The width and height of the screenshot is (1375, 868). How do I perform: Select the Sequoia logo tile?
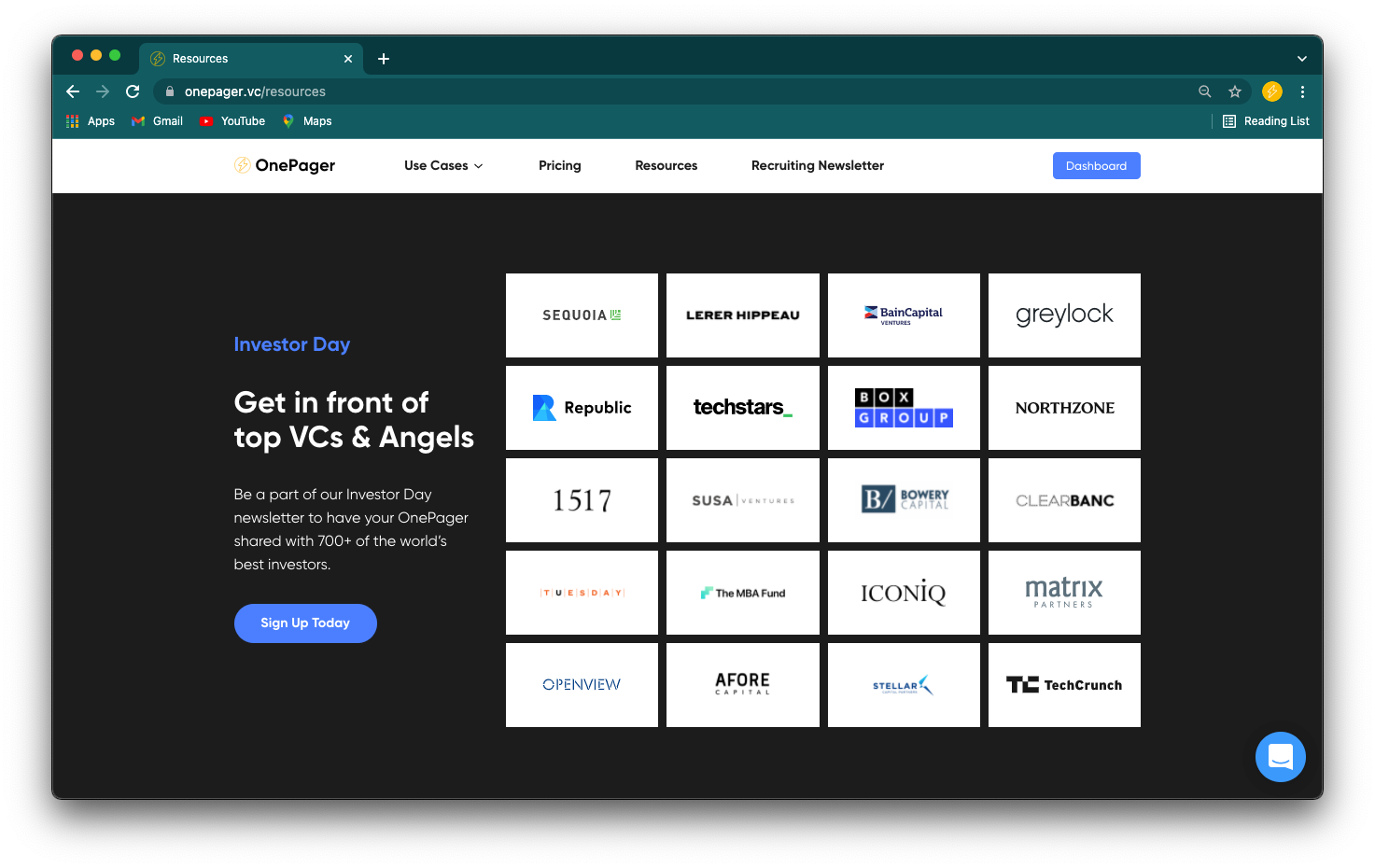coord(582,315)
